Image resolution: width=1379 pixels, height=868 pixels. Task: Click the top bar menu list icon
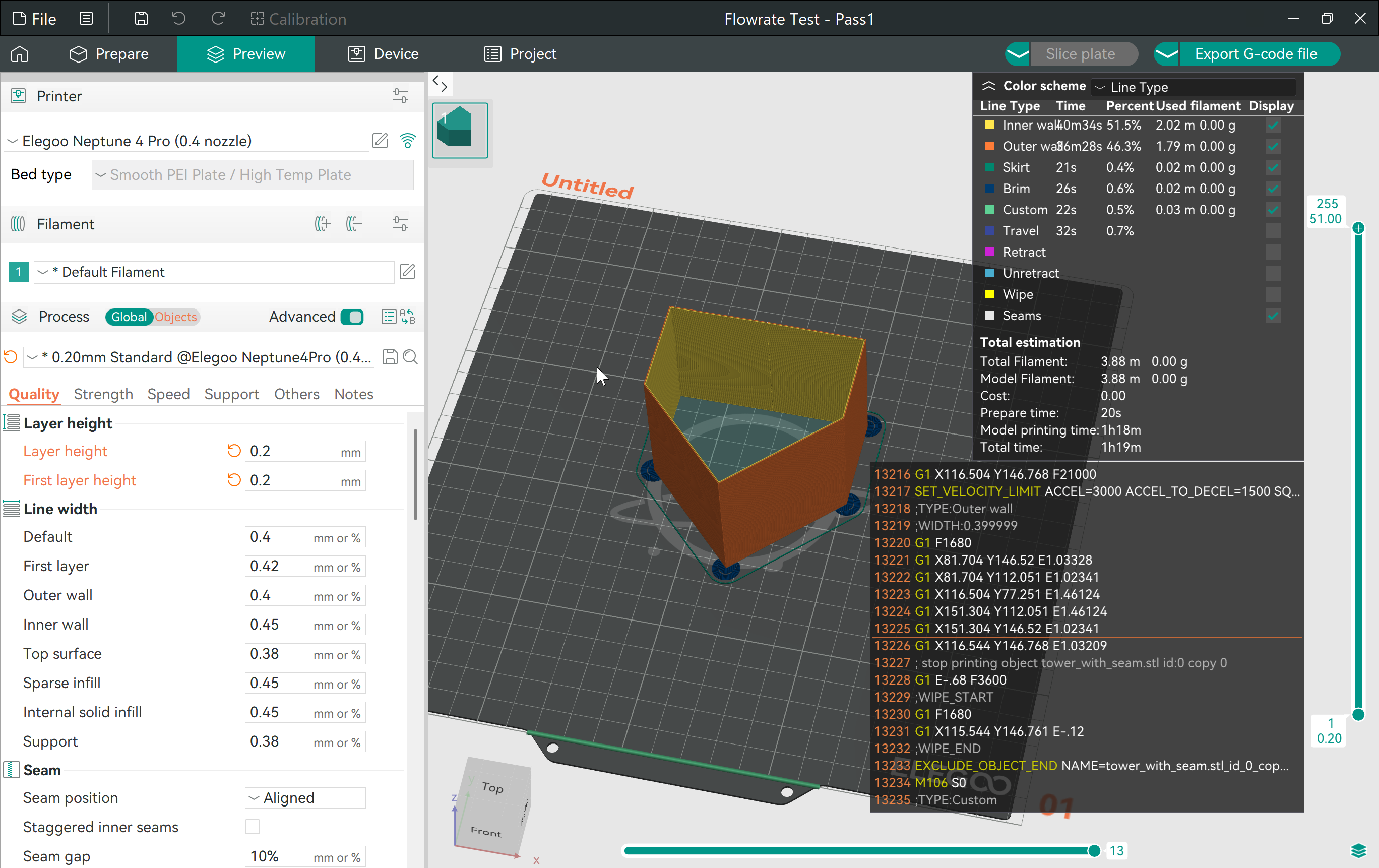(86, 19)
